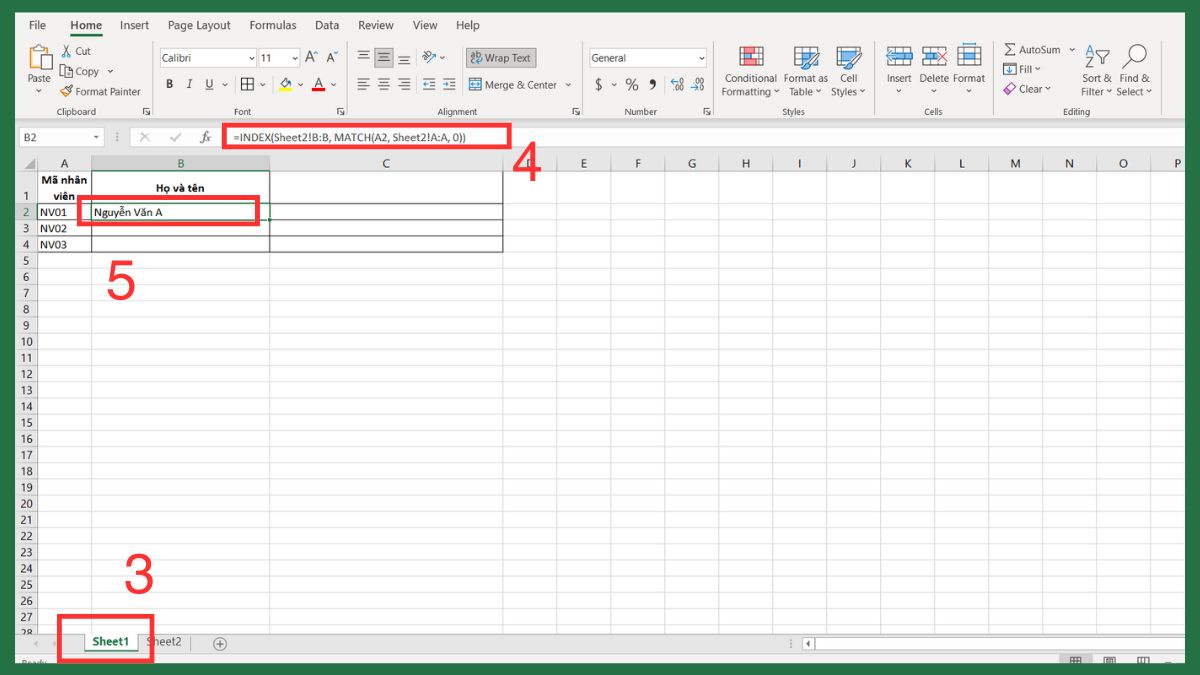Toggle Underline formatting

click(x=208, y=85)
